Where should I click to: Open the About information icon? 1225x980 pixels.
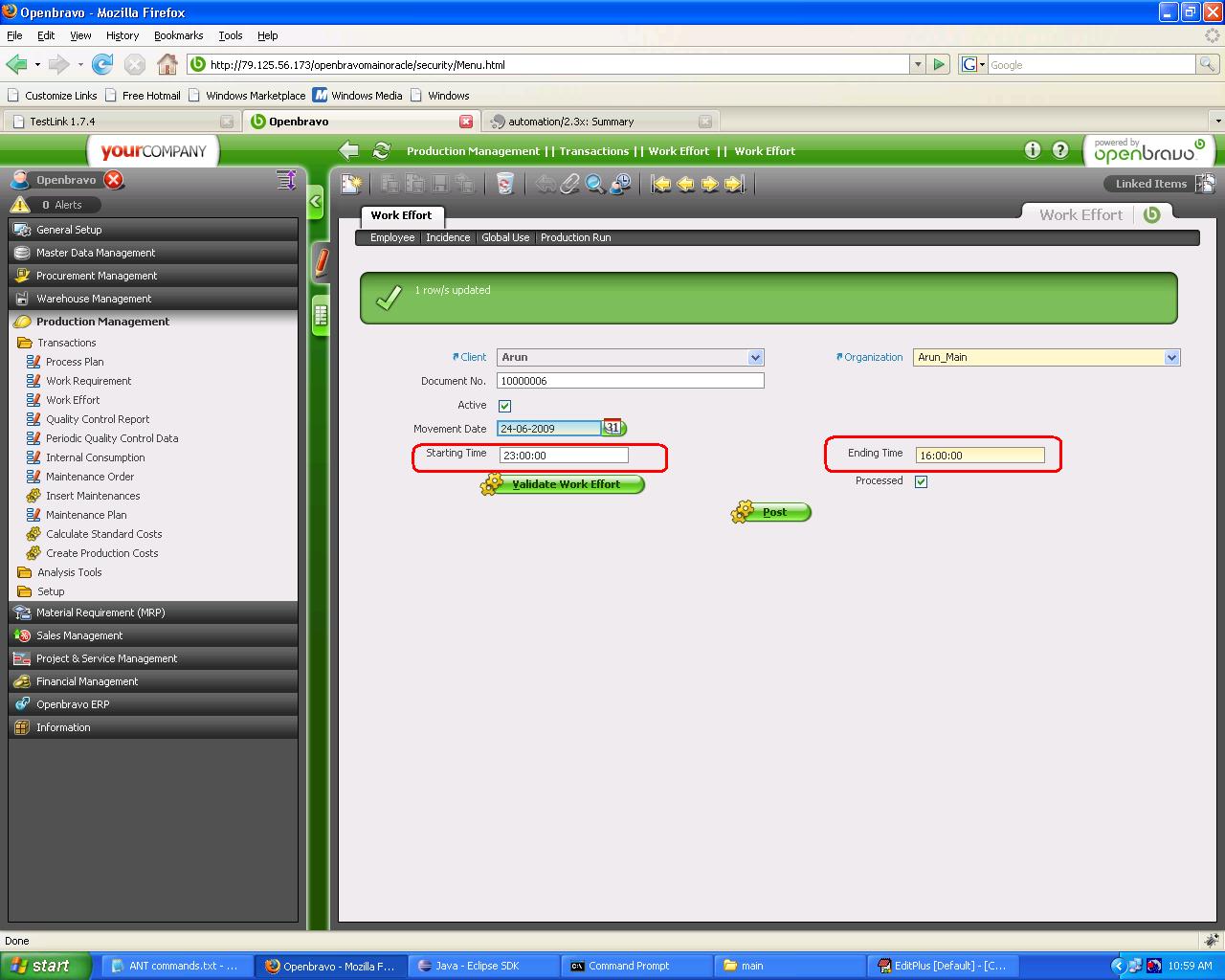point(1033,150)
